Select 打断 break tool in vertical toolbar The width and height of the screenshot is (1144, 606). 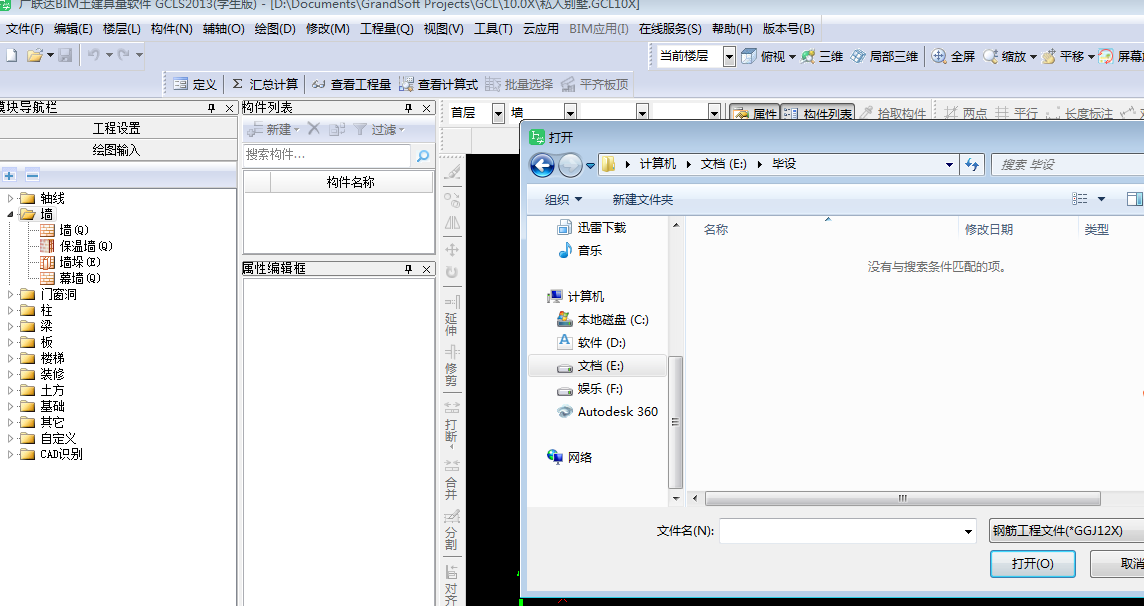pos(452,422)
